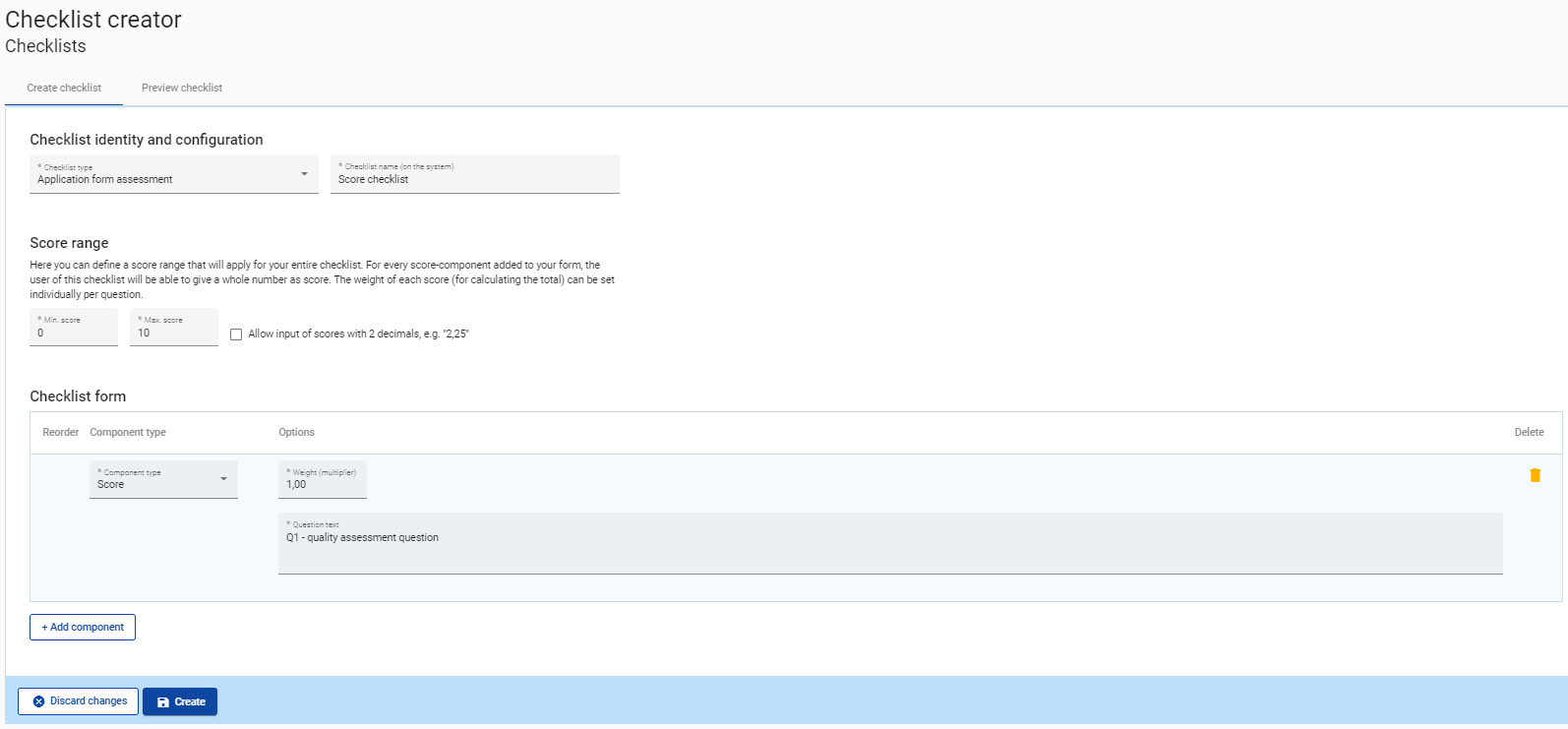The width and height of the screenshot is (1568, 729).
Task: Focus the Min. score field
Action: click(74, 333)
